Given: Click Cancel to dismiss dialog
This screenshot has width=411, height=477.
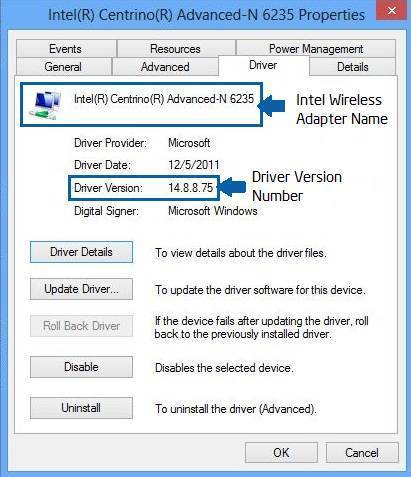Looking at the screenshot, I should tap(362, 453).
